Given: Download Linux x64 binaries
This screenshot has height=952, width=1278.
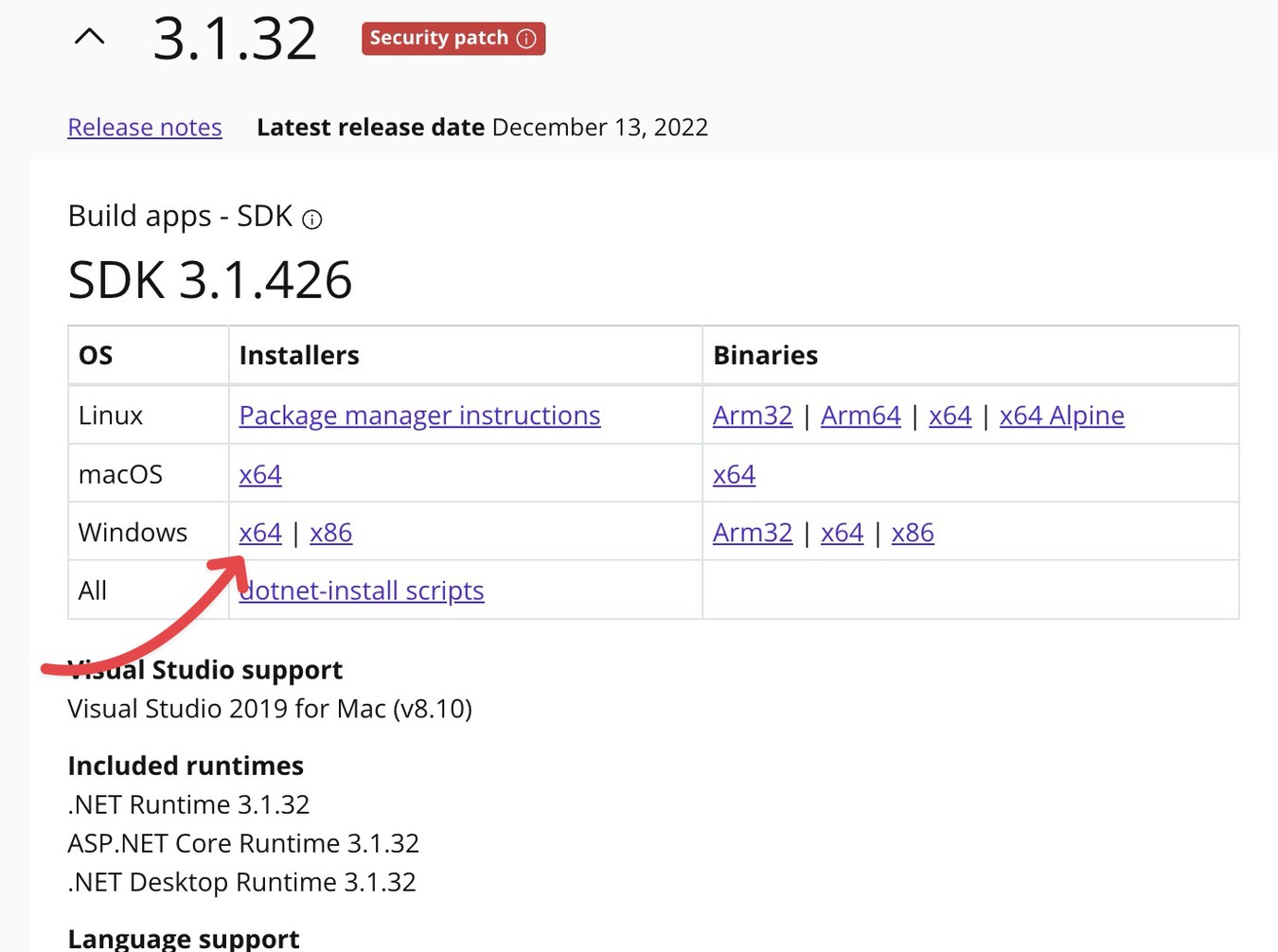Looking at the screenshot, I should tap(950, 415).
